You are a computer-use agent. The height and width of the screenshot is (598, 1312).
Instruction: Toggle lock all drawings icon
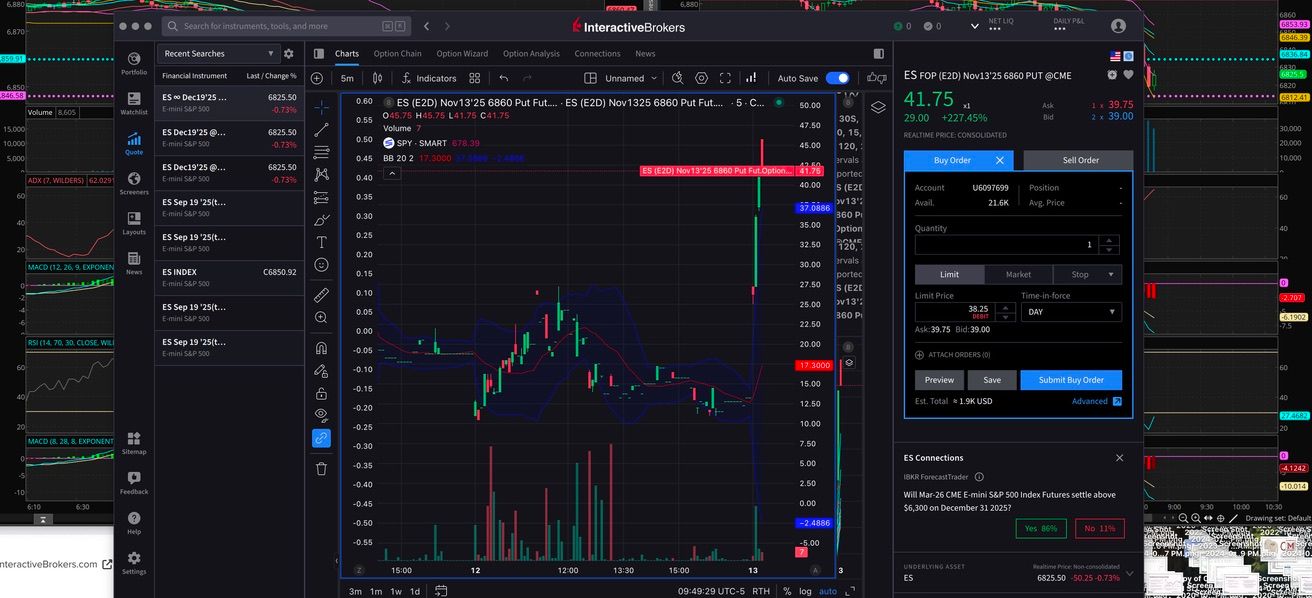point(321,393)
